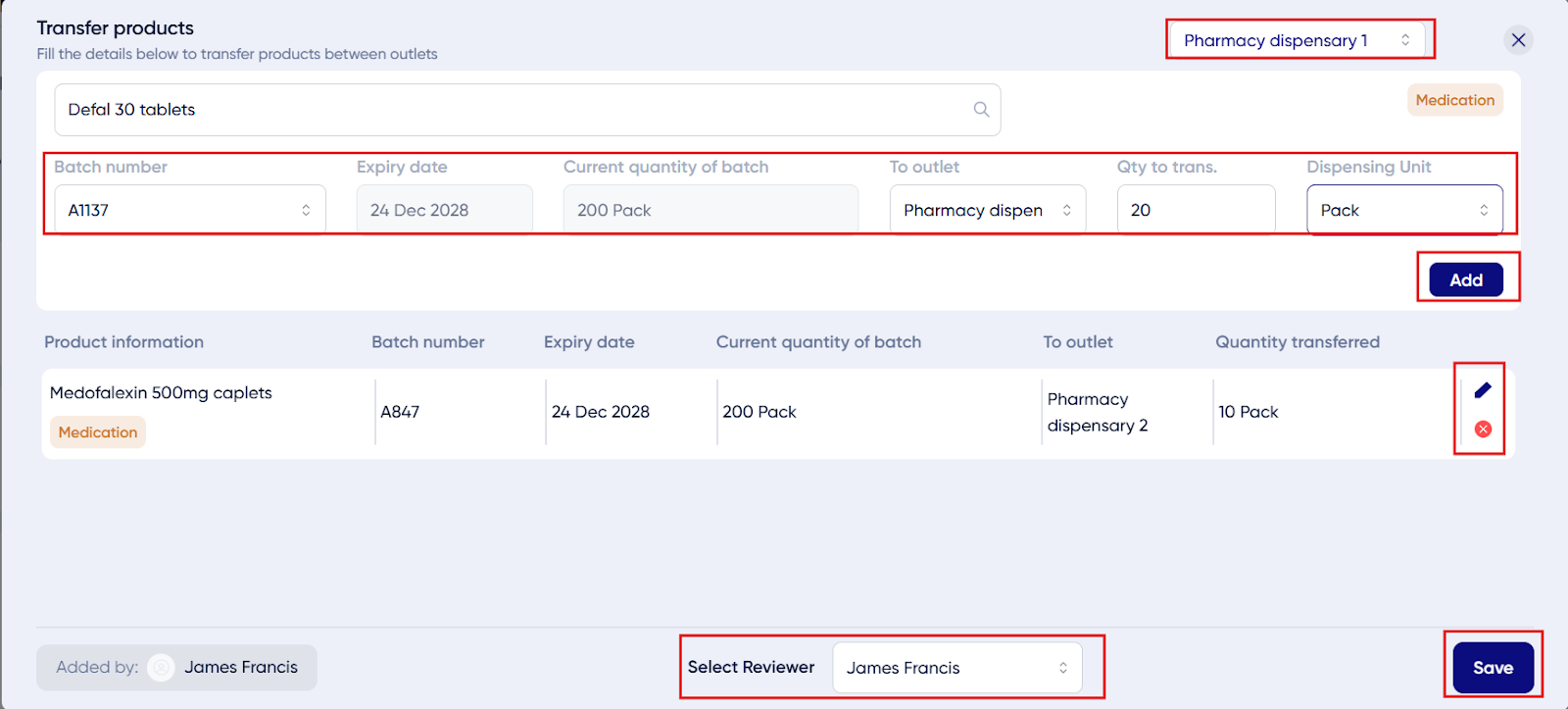Viewport: 1568px width, 709px height.
Task: Click Quantity transferred column header
Action: click(1298, 342)
